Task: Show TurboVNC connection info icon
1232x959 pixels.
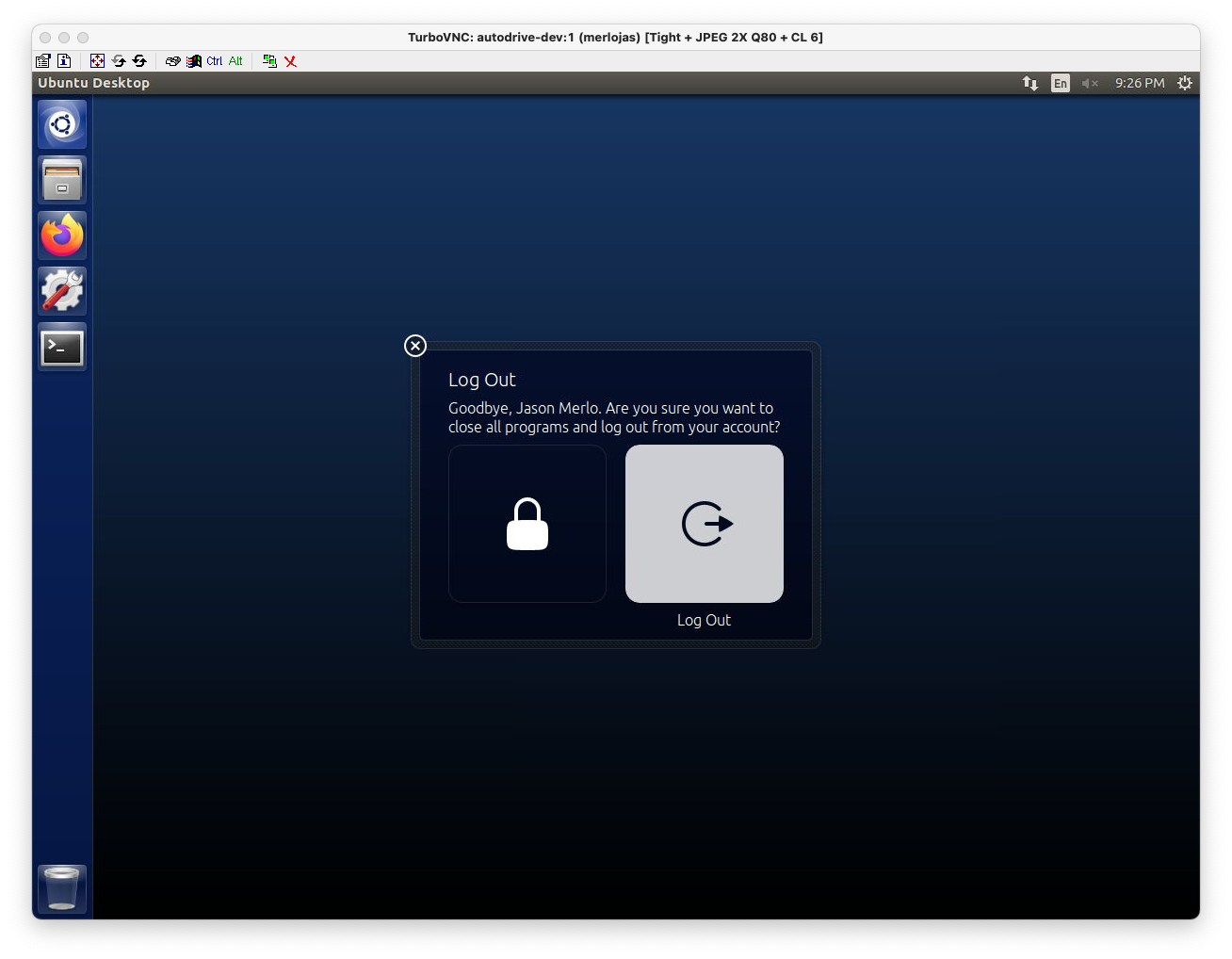Action: tap(64, 61)
